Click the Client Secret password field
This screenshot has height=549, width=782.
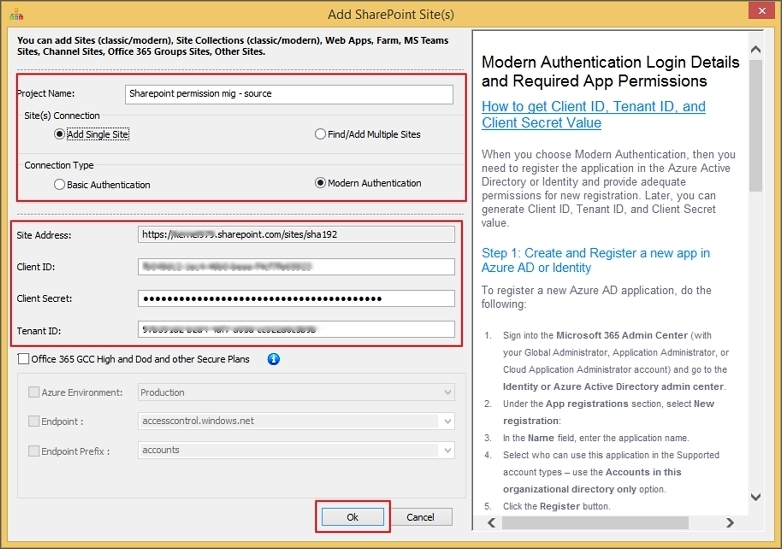pyautogui.click(x=296, y=299)
